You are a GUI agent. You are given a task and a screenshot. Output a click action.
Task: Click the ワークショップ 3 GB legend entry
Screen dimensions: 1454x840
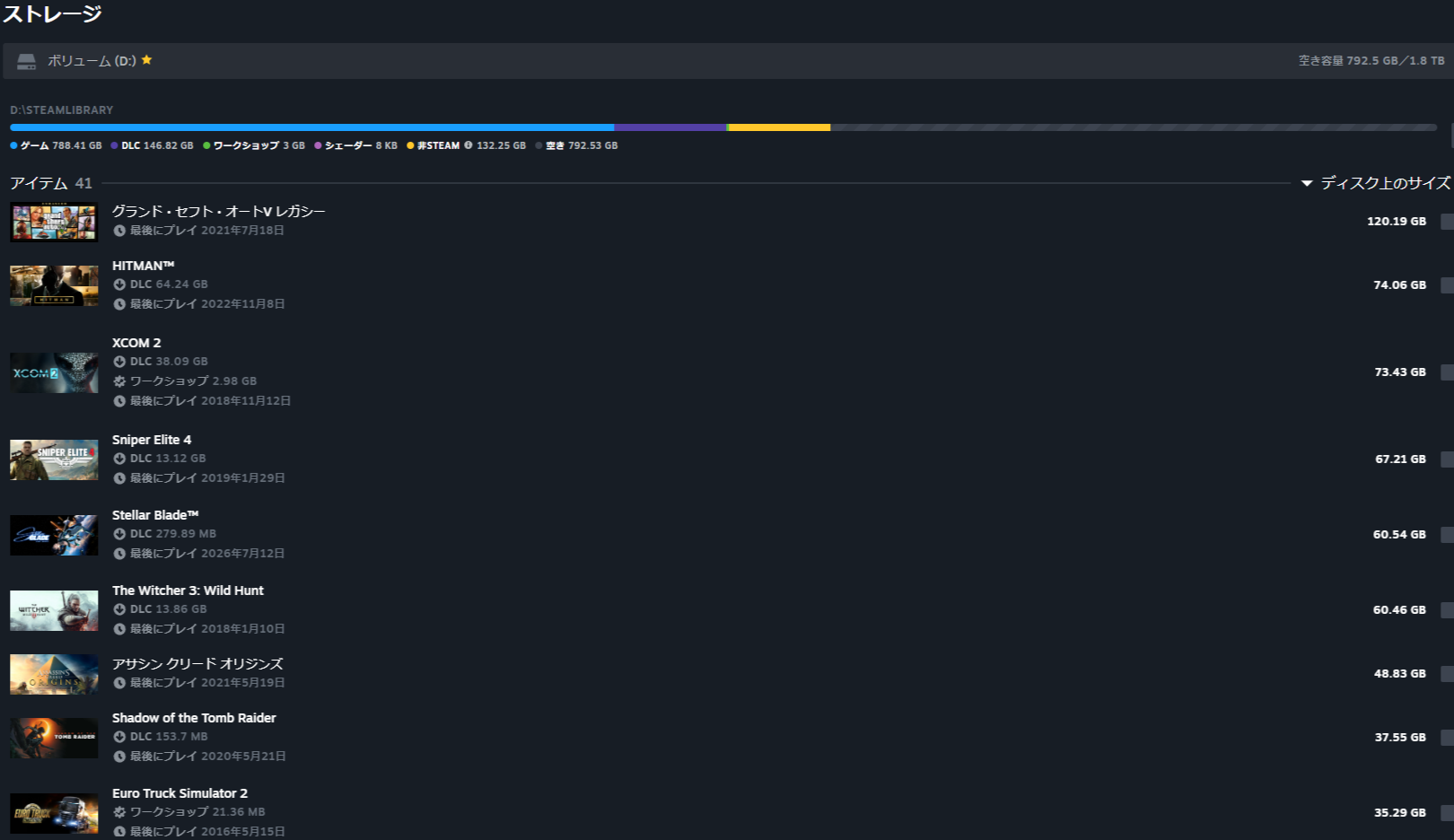(x=254, y=145)
